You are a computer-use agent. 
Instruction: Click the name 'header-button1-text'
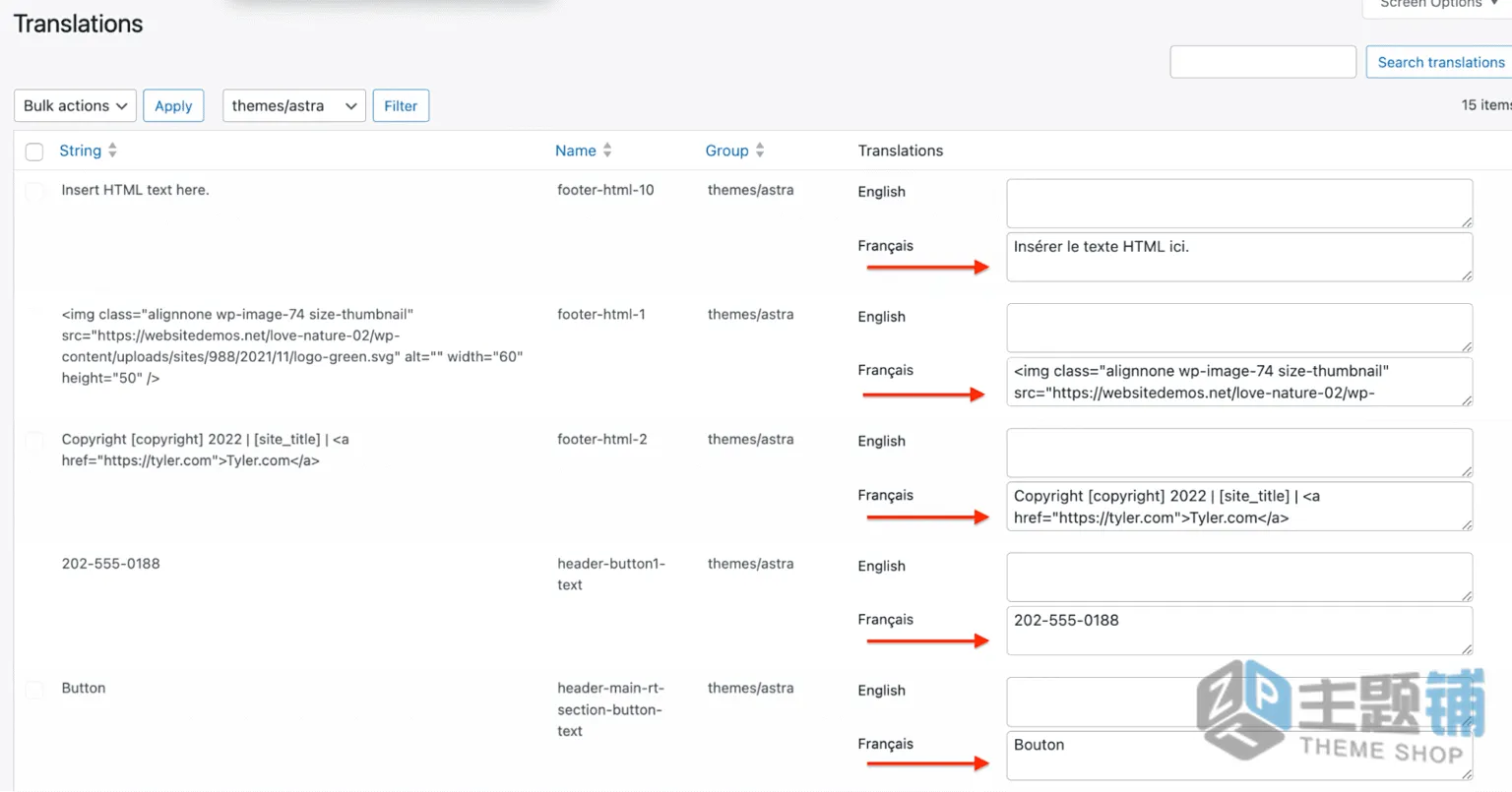tap(611, 575)
